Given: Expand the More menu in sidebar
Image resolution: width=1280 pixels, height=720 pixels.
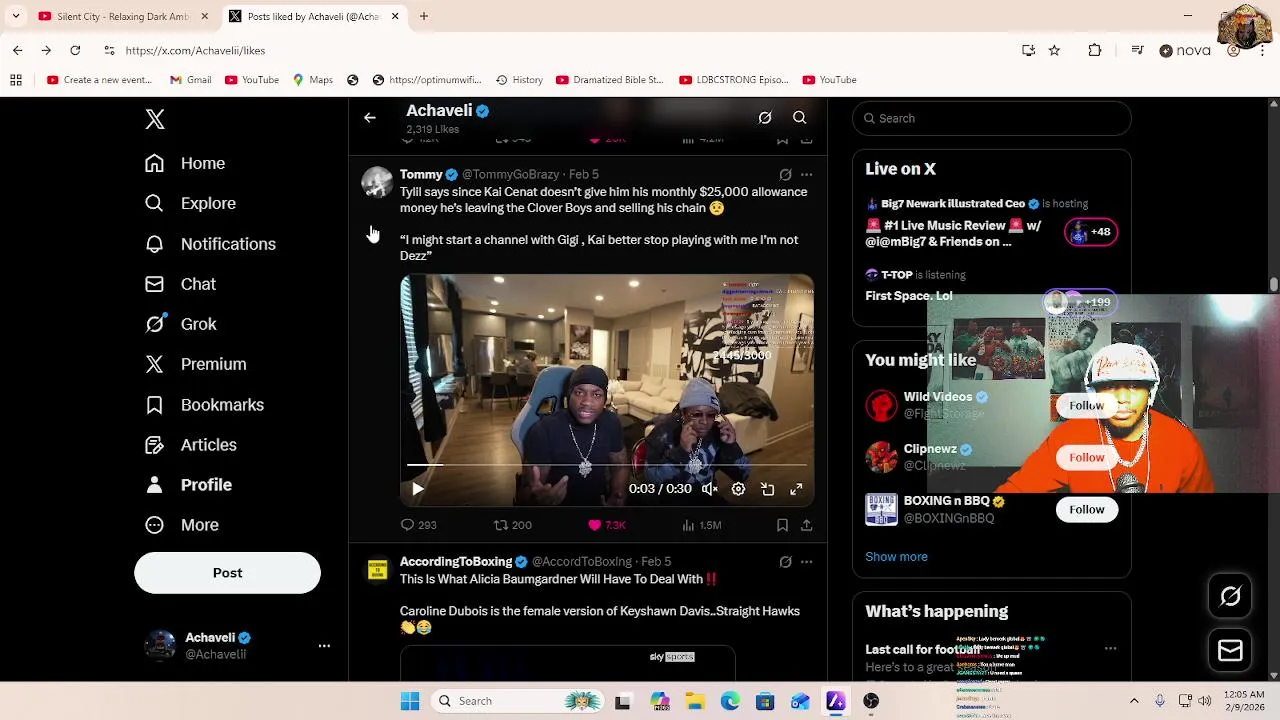Looking at the screenshot, I should [x=181, y=525].
